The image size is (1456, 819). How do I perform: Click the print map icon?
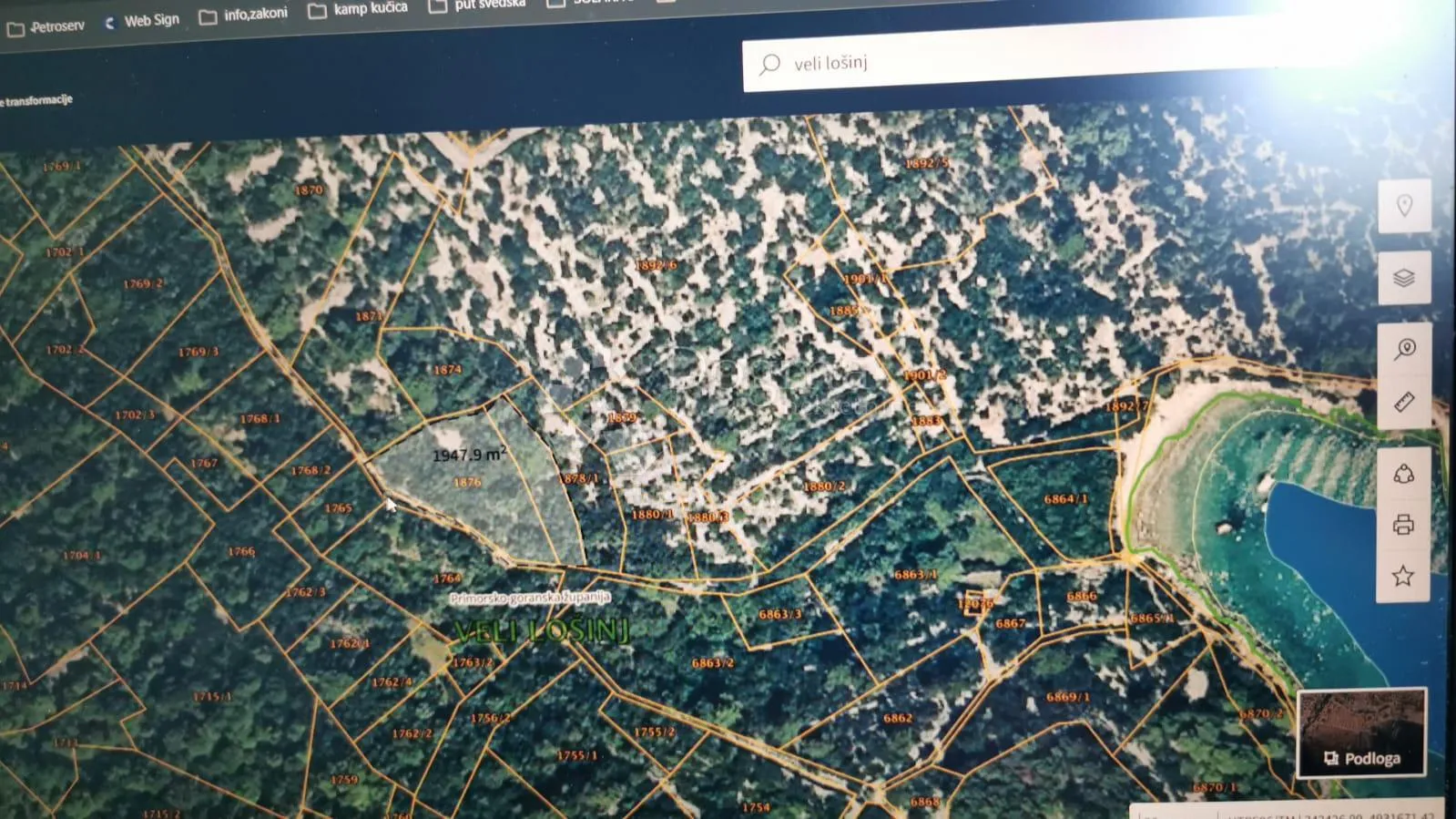[1403, 525]
